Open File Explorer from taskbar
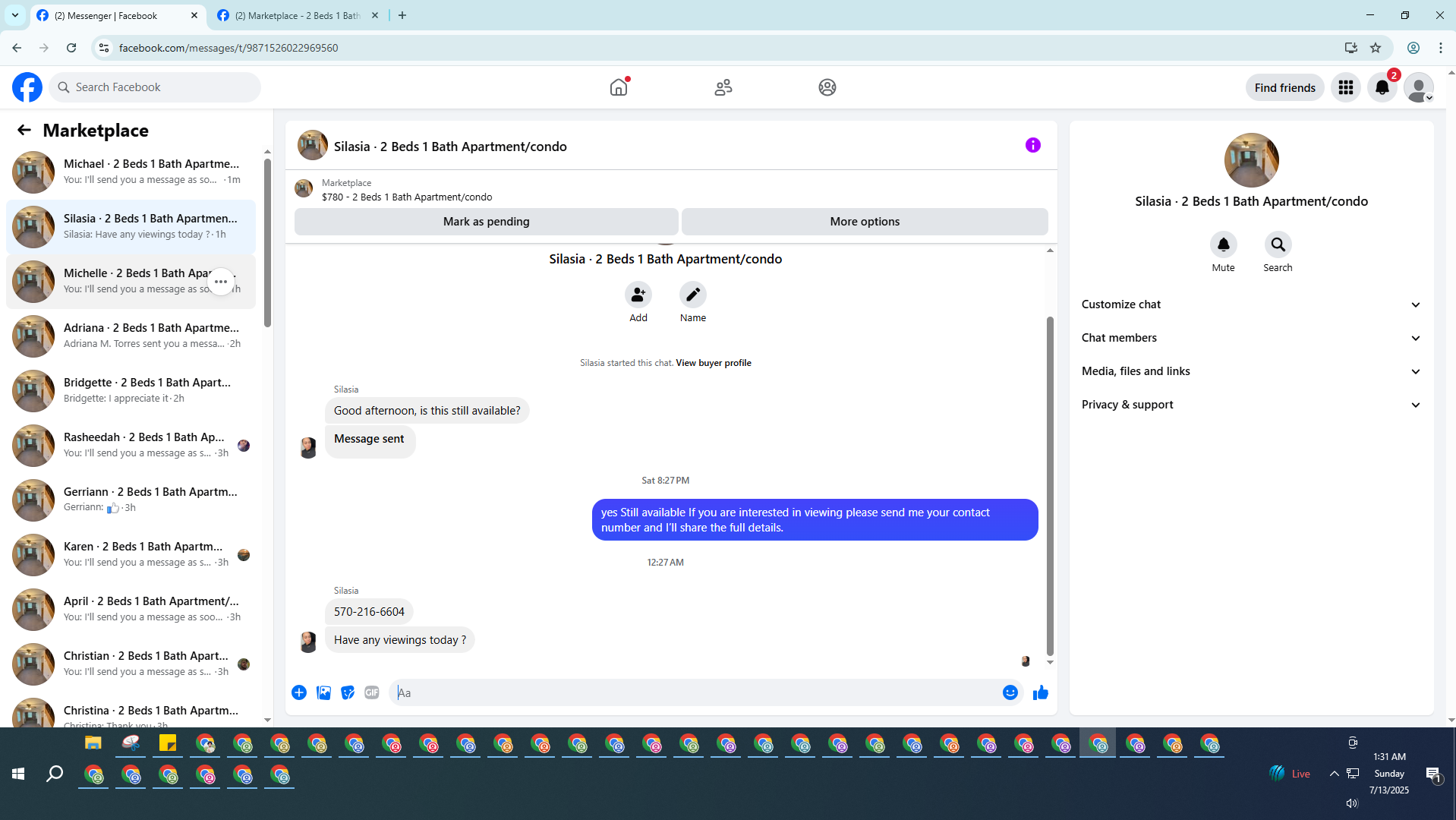Viewport: 1456px width, 820px height. click(93, 743)
